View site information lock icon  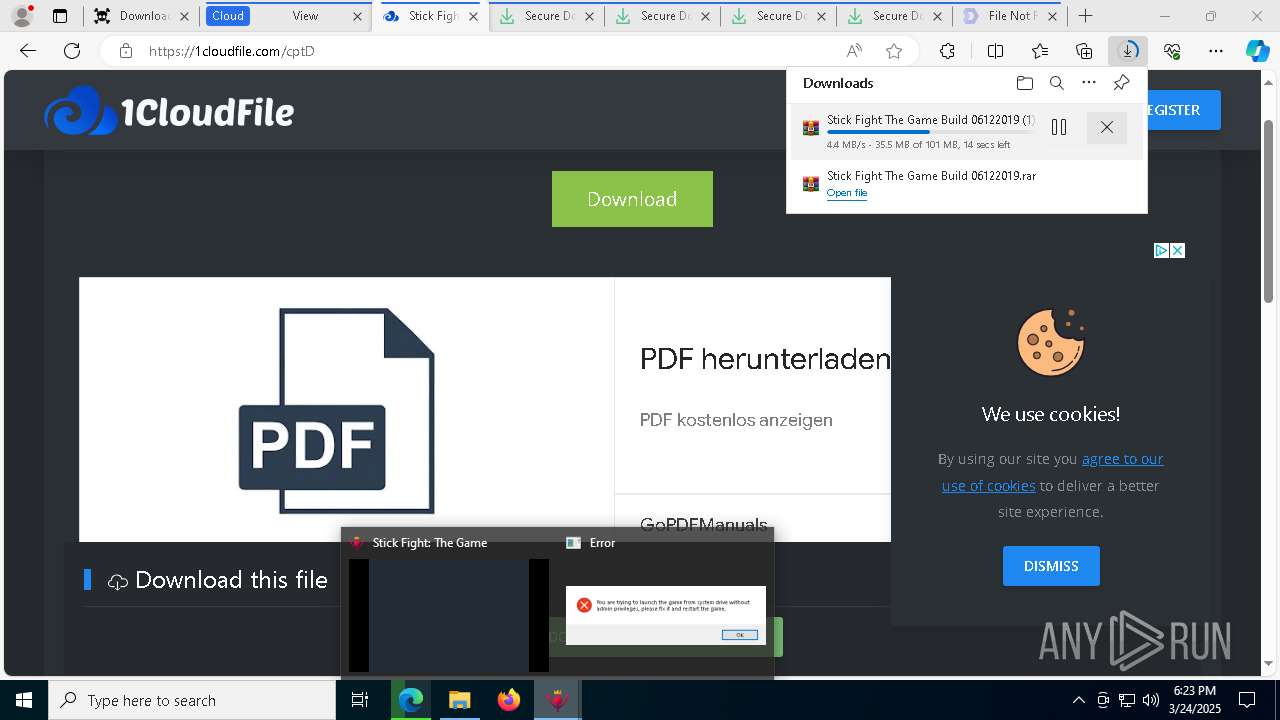126,51
